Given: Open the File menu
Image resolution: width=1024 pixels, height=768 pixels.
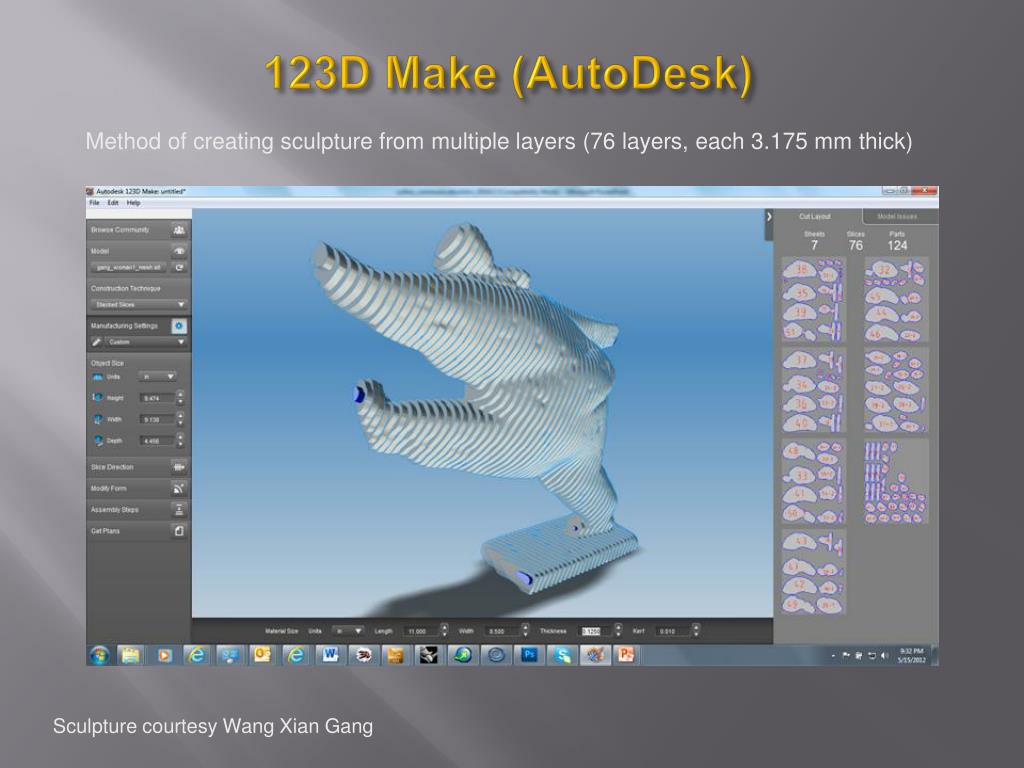Looking at the screenshot, I should [94, 203].
